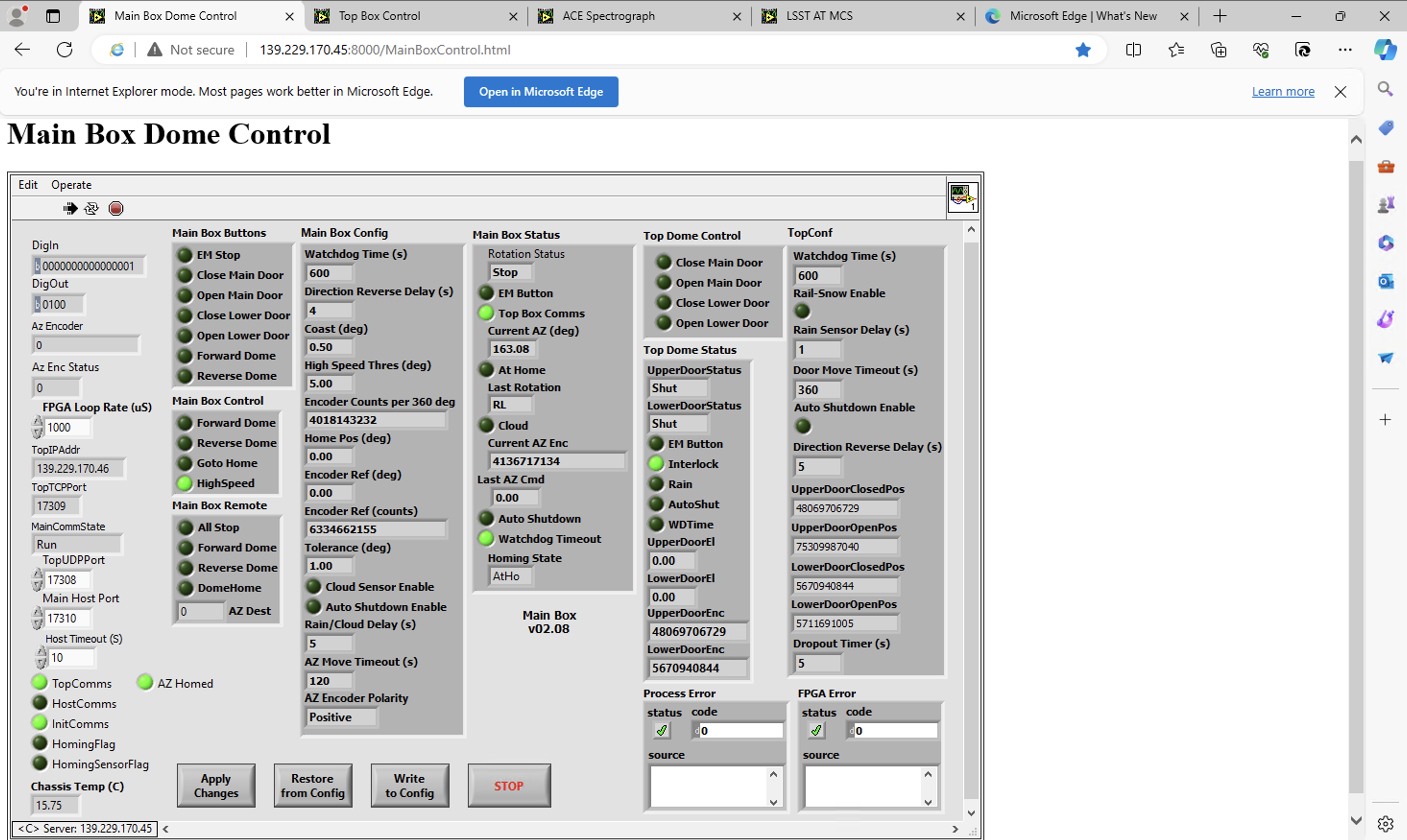Click the browser refresh icon
The height and width of the screenshot is (840, 1407).
[64, 50]
